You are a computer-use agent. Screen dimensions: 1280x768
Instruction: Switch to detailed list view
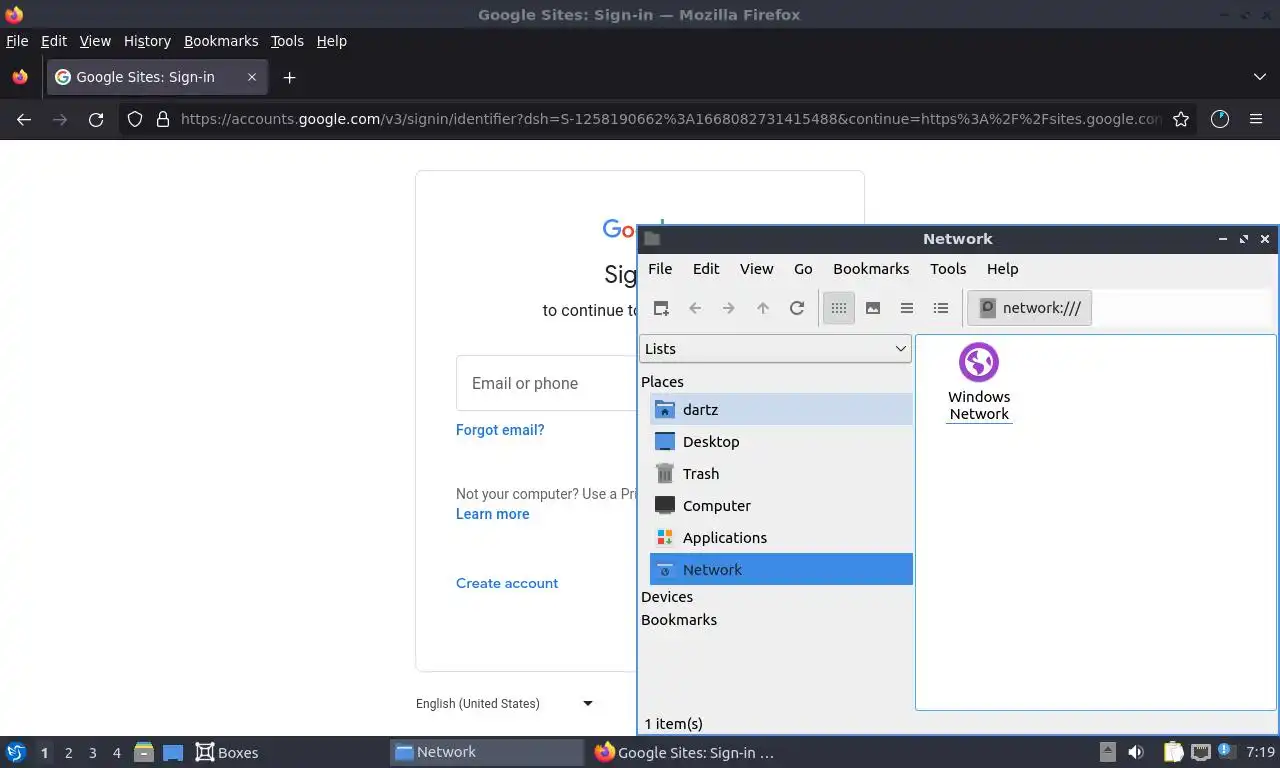[x=941, y=308]
